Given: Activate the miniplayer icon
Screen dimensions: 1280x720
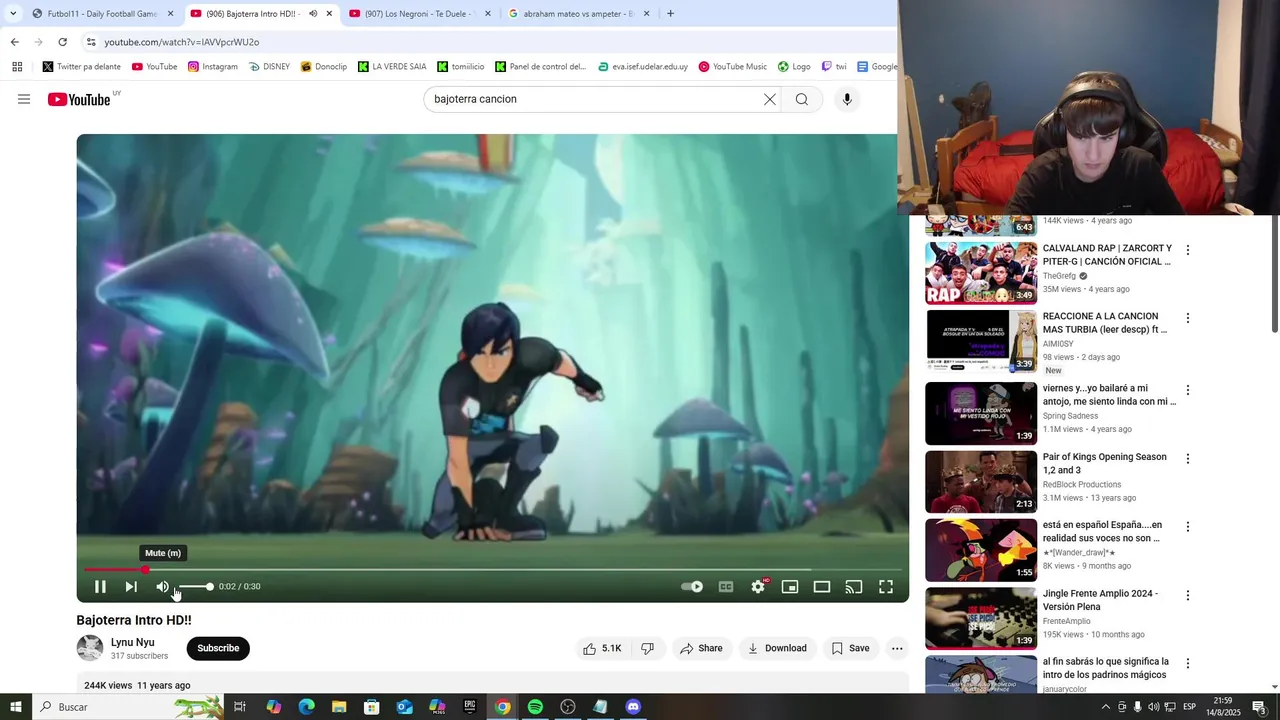Looking at the screenshot, I should pyautogui.click(x=790, y=587).
